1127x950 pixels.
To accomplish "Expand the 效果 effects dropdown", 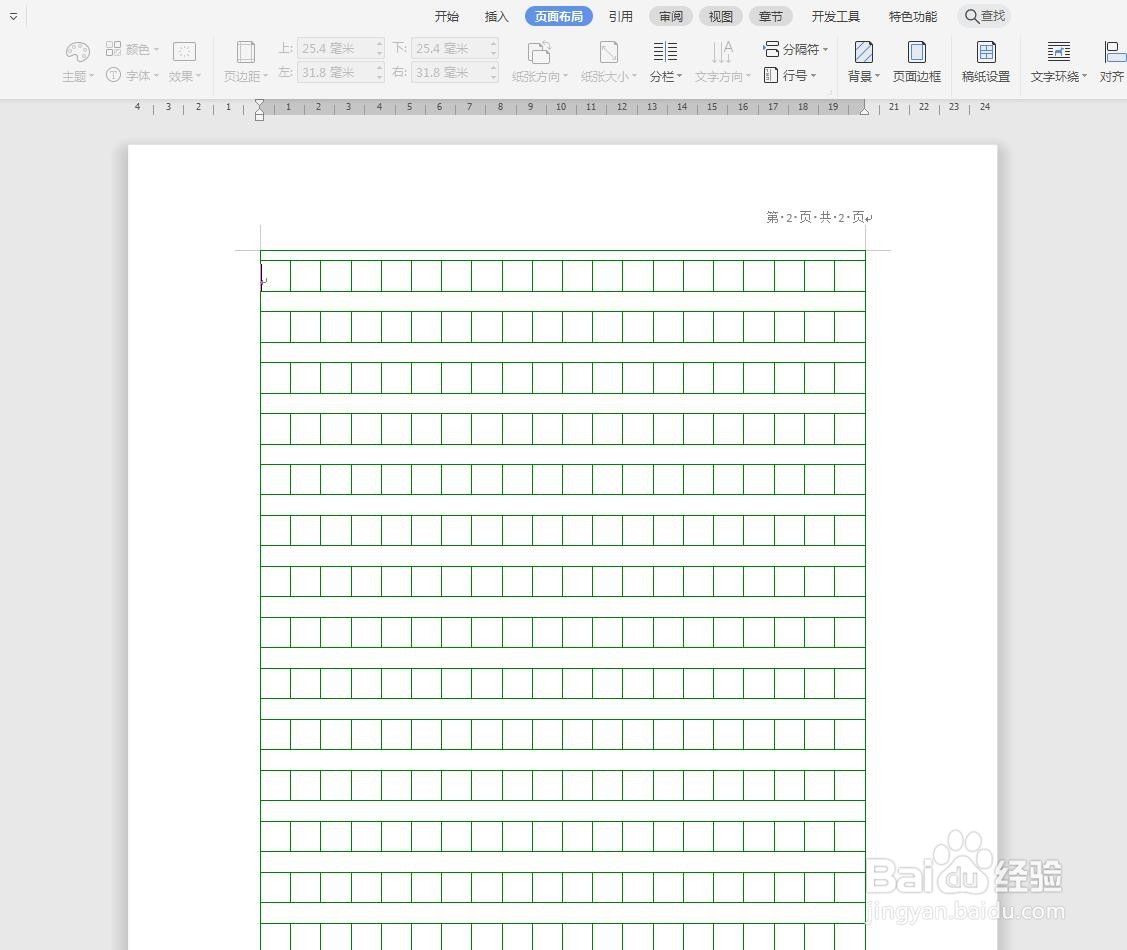I will [x=184, y=75].
